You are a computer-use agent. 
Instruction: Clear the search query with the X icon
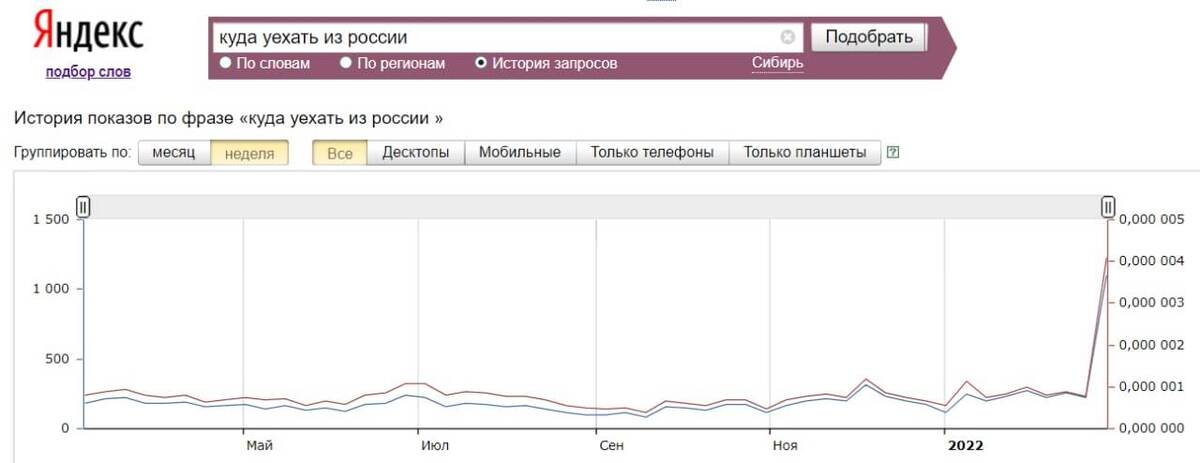[x=787, y=38]
